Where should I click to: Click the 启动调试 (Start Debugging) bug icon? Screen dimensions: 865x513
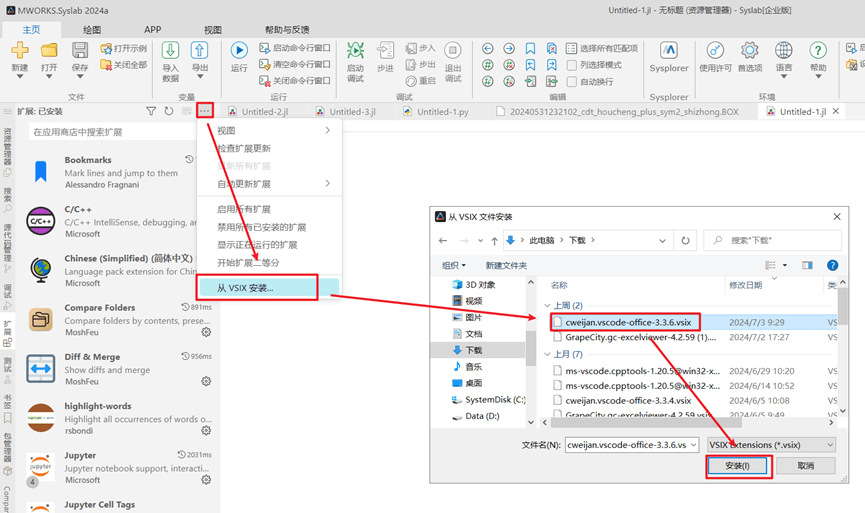click(x=355, y=50)
